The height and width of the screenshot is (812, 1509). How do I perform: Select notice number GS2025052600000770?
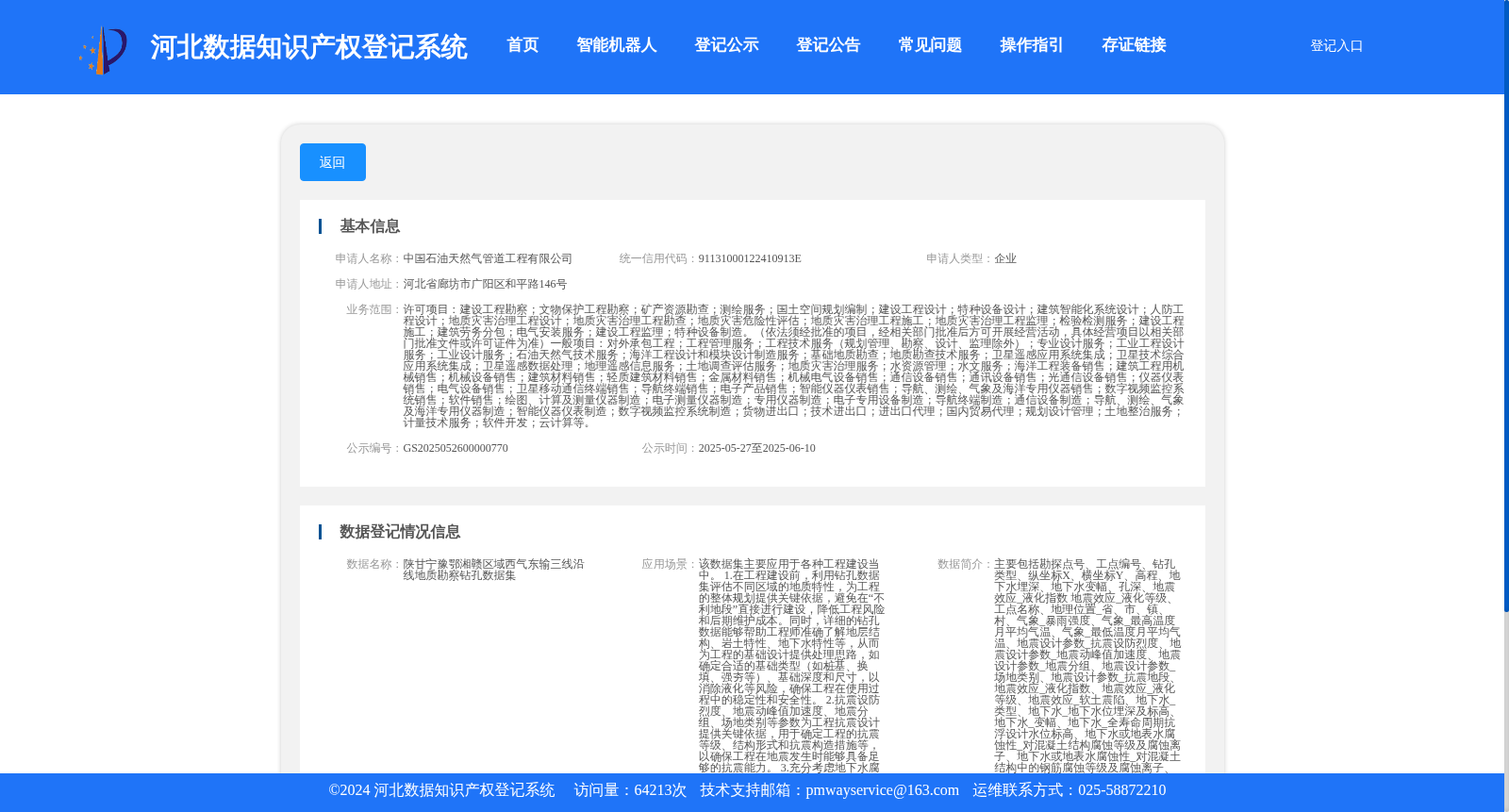pyautogui.click(x=456, y=448)
